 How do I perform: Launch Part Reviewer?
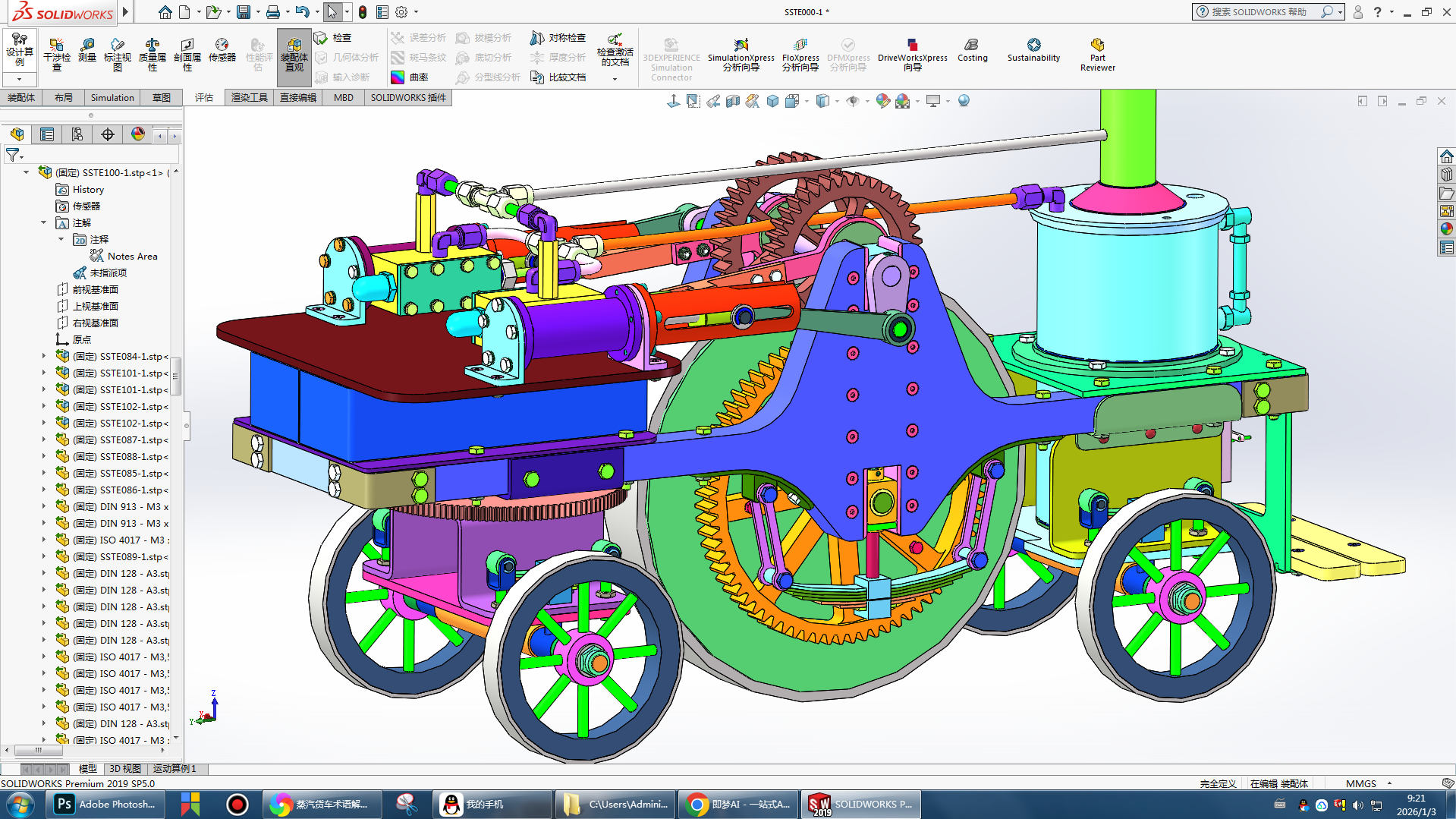click(x=1097, y=55)
